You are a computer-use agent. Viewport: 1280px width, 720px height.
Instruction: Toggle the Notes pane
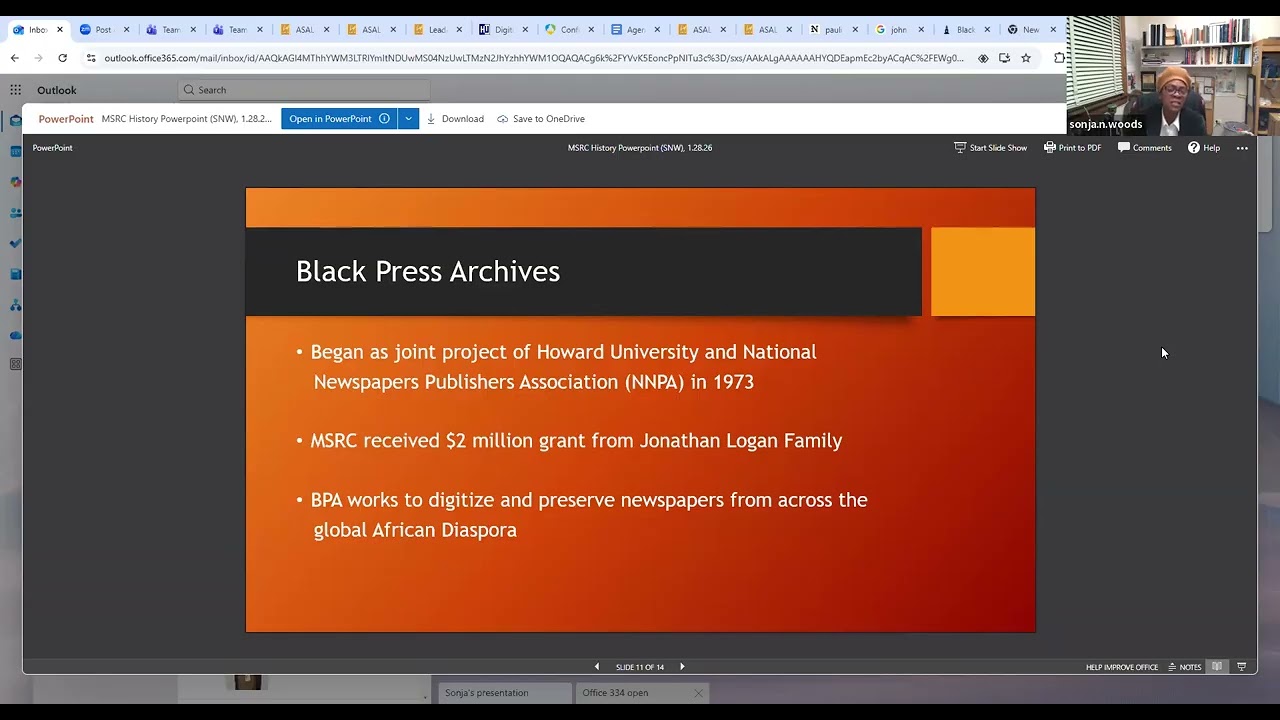point(1185,667)
